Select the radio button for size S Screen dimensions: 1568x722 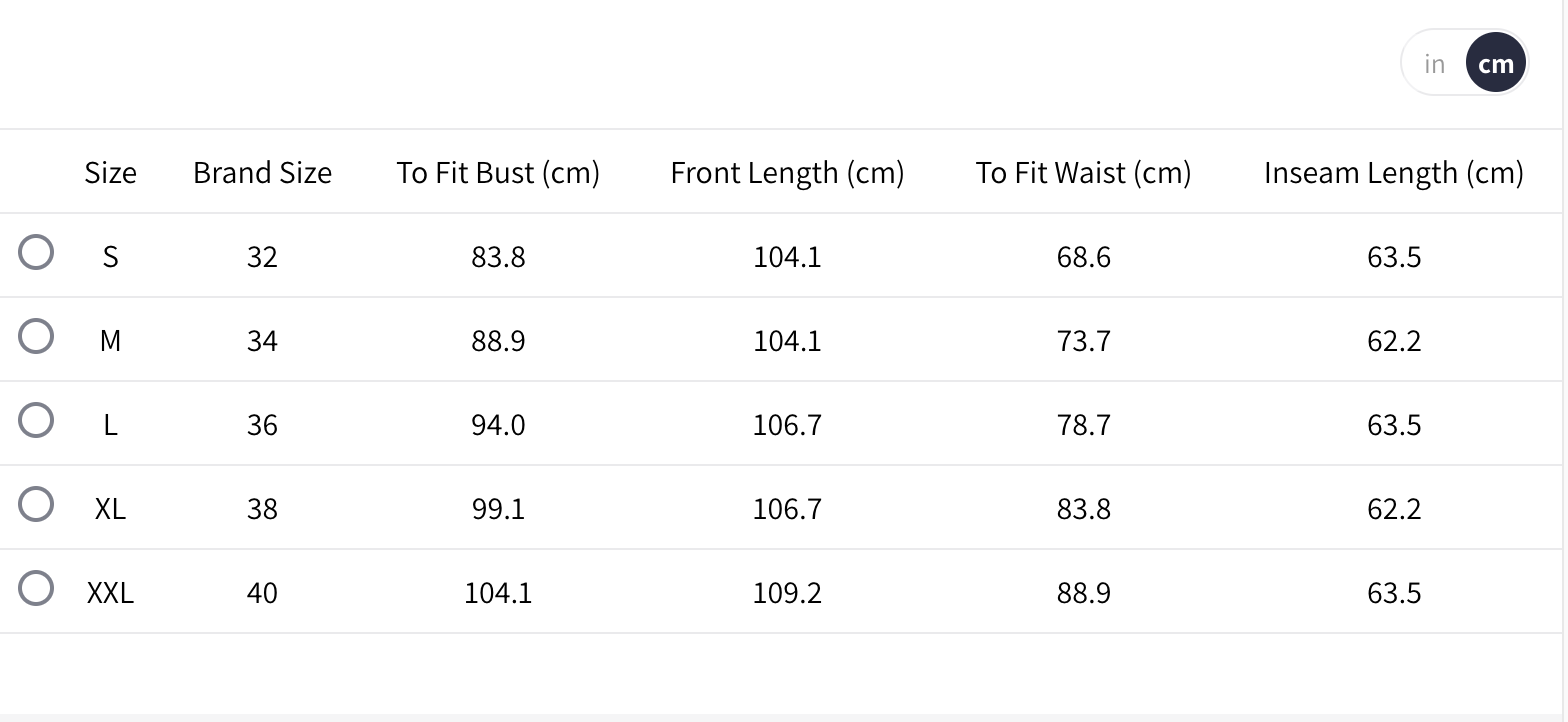pos(36,253)
